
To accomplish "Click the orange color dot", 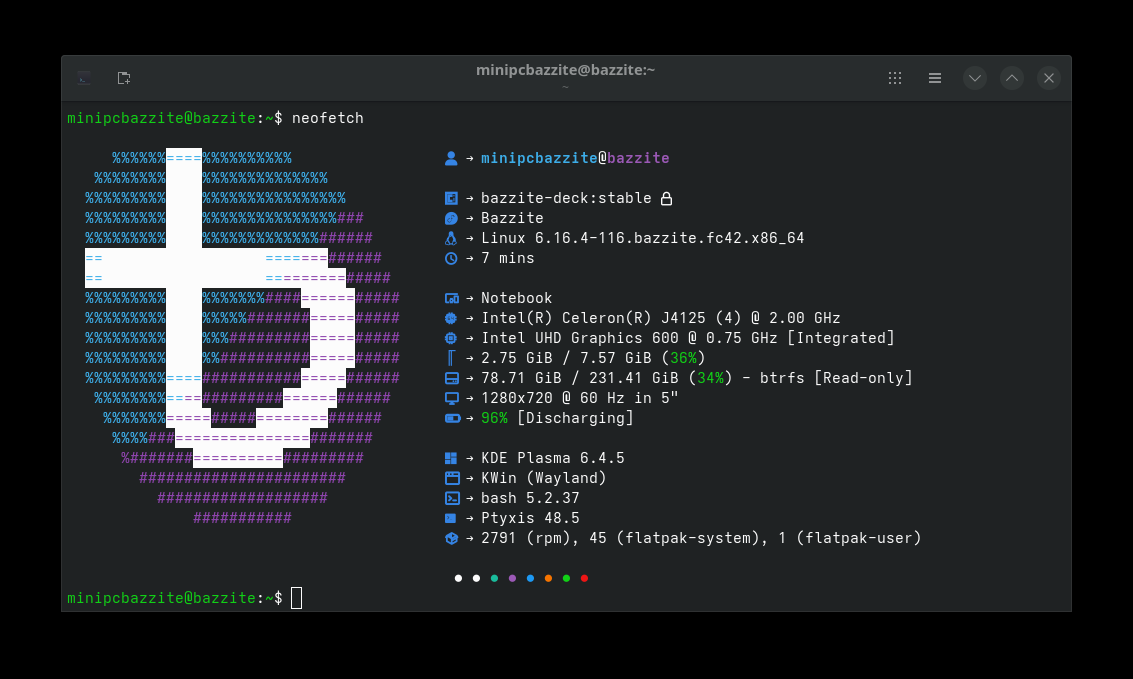I will click(x=548, y=578).
